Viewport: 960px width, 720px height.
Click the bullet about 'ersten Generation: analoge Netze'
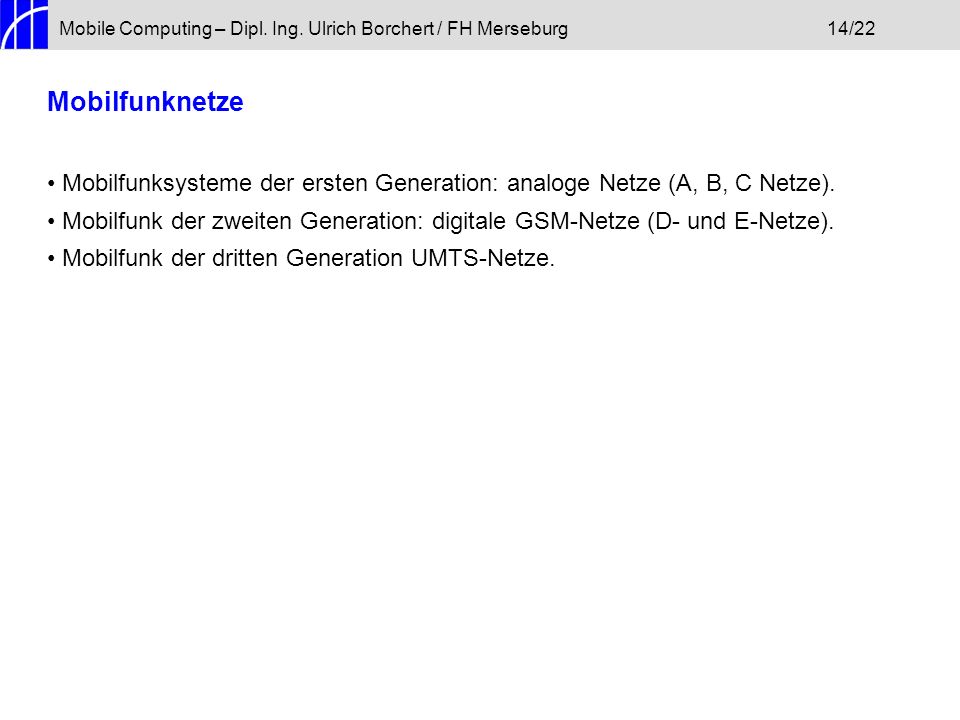pyautogui.click(x=441, y=184)
